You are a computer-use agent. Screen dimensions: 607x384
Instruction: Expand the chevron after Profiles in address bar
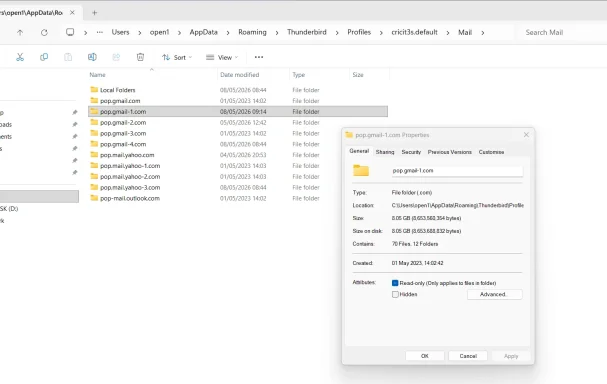click(381, 33)
